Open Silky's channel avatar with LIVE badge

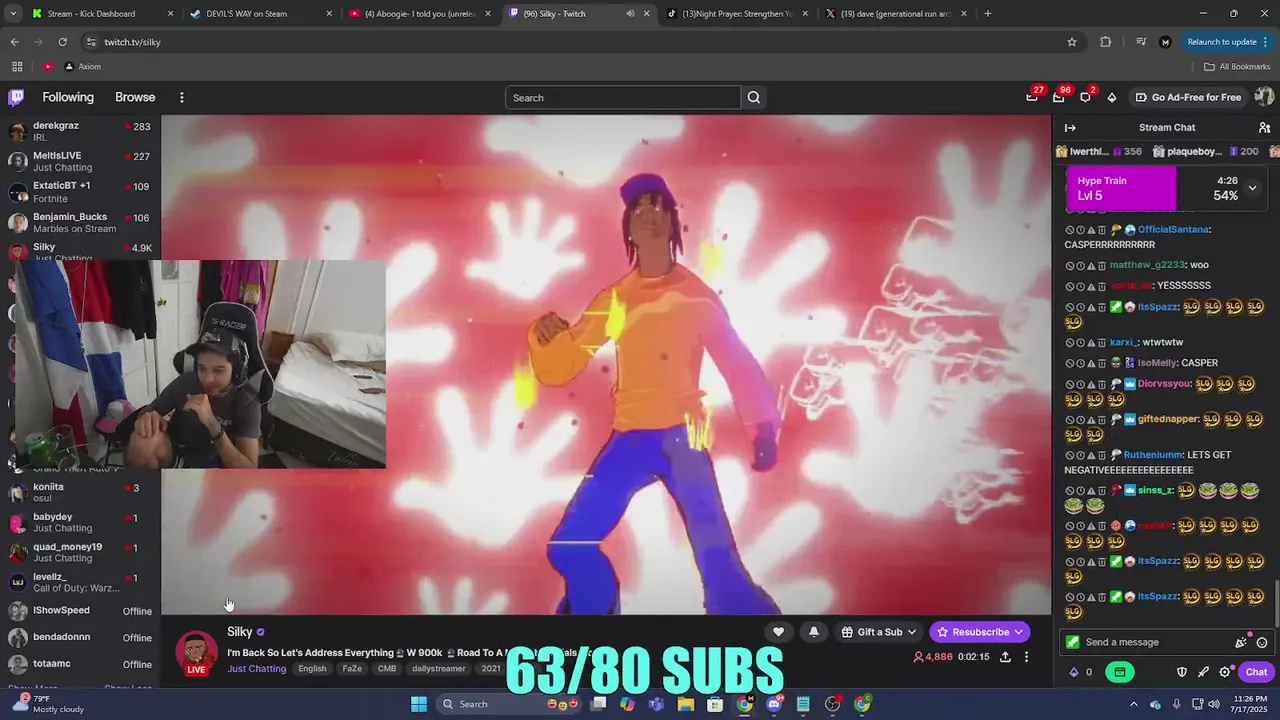click(x=196, y=652)
